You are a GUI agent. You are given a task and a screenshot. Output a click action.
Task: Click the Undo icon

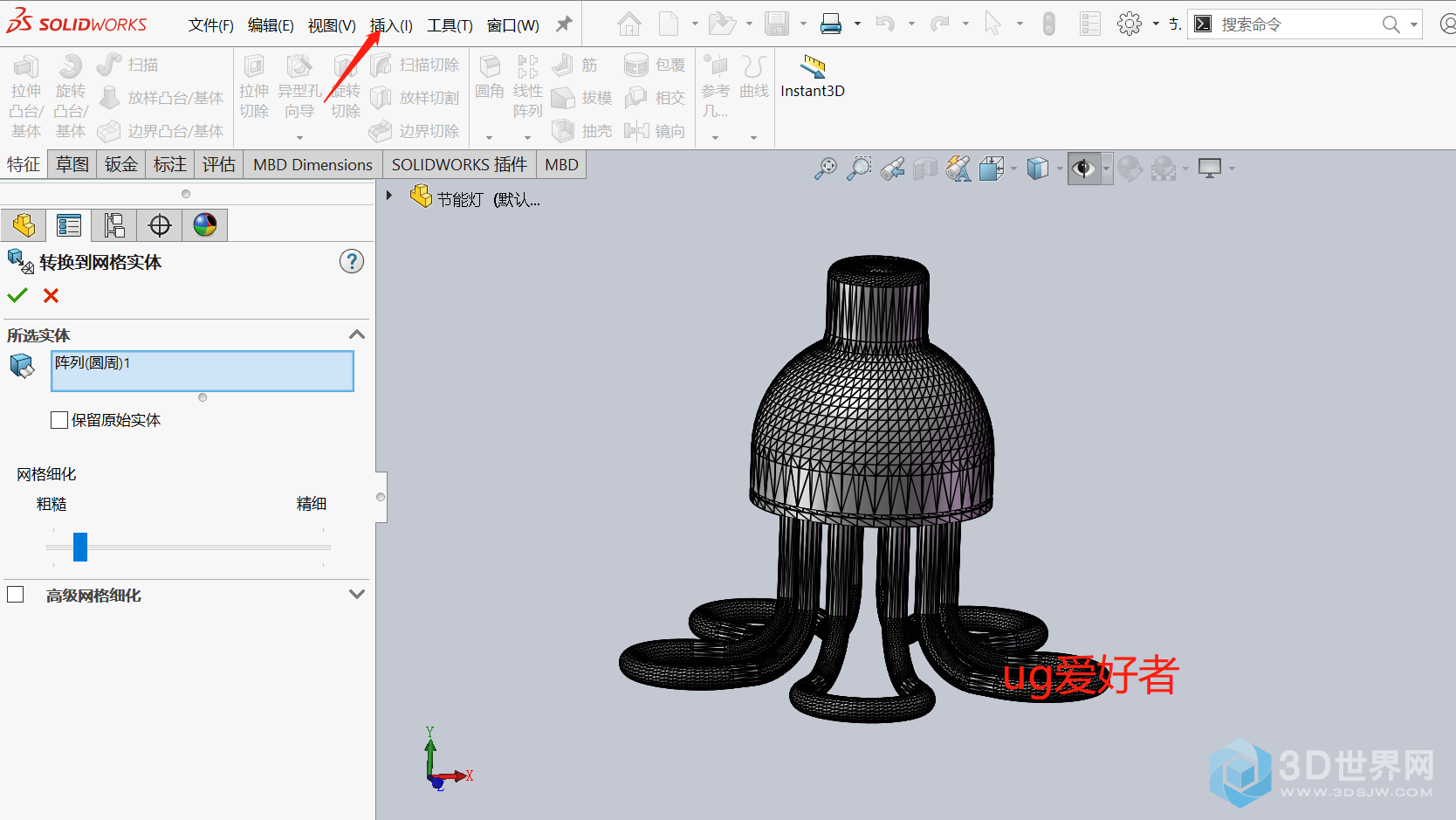[x=885, y=24]
